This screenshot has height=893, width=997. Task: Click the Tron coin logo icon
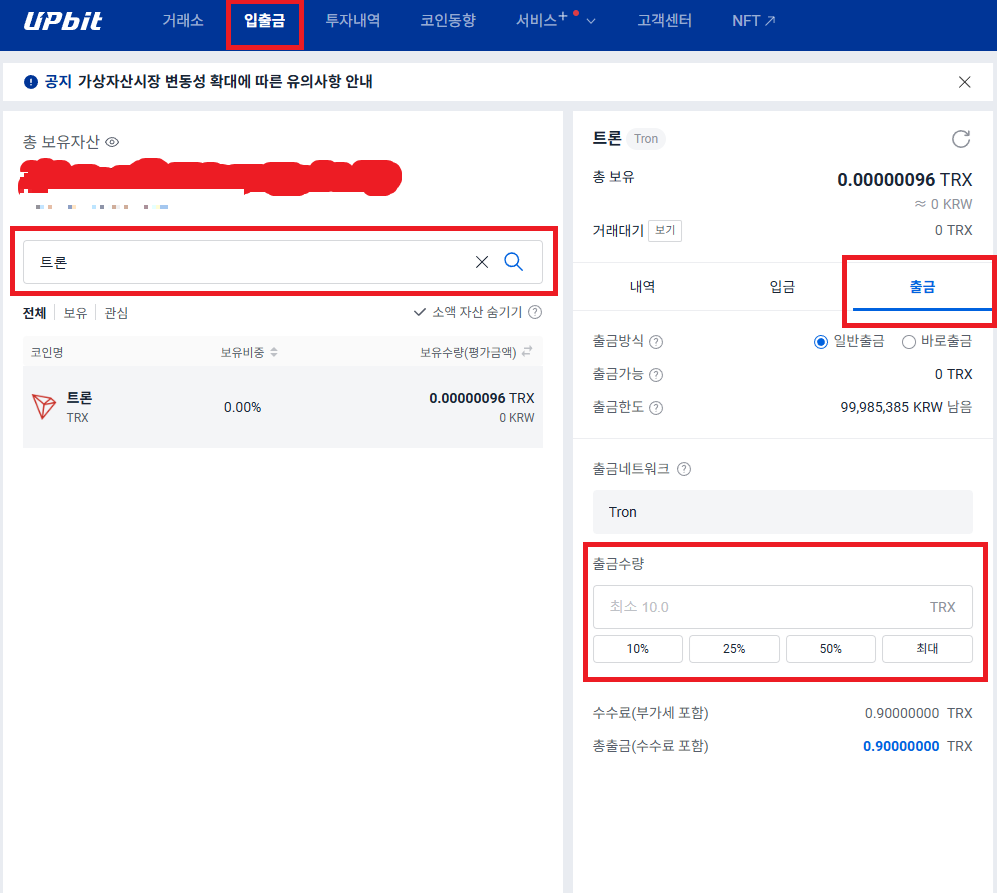pos(44,406)
